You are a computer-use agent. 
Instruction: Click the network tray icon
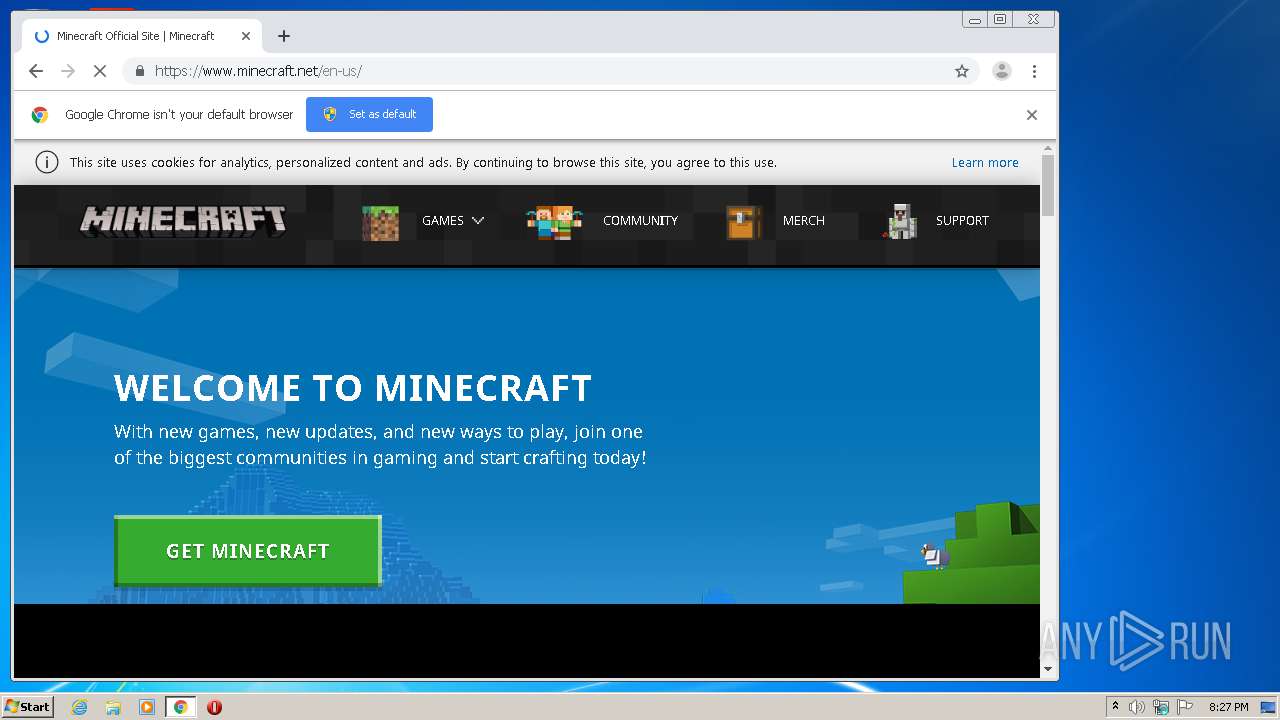1161,707
